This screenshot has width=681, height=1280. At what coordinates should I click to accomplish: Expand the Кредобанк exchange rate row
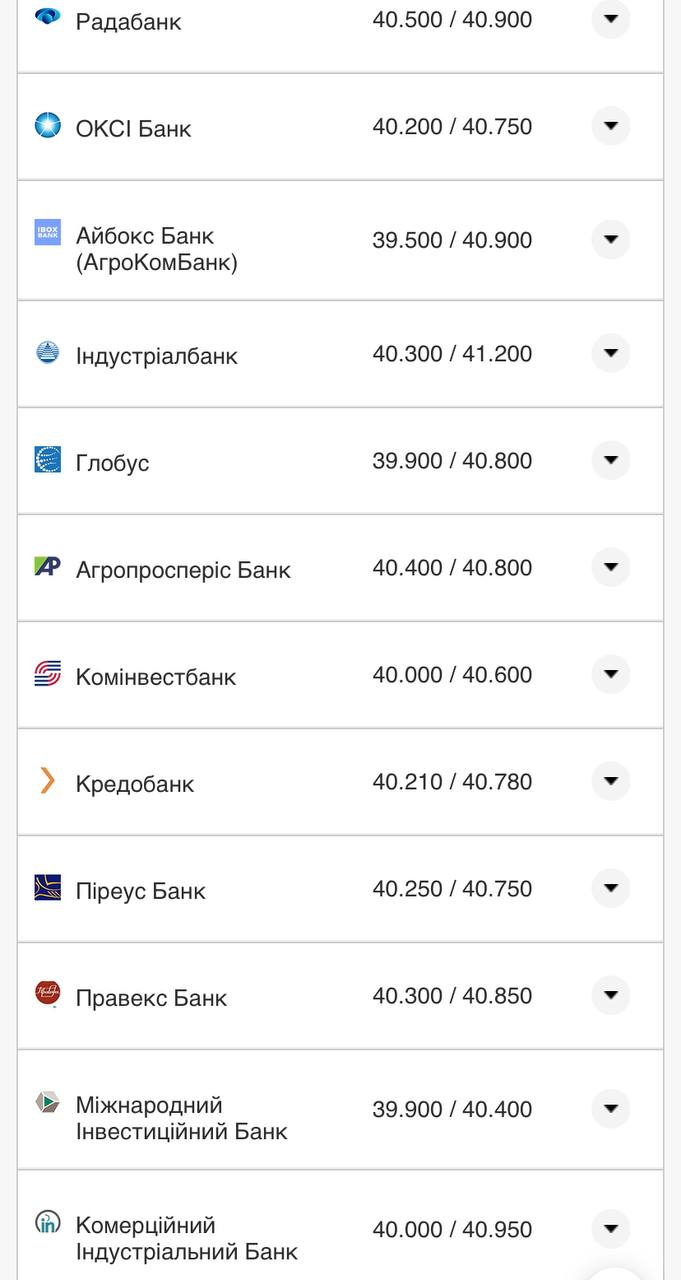click(610, 781)
